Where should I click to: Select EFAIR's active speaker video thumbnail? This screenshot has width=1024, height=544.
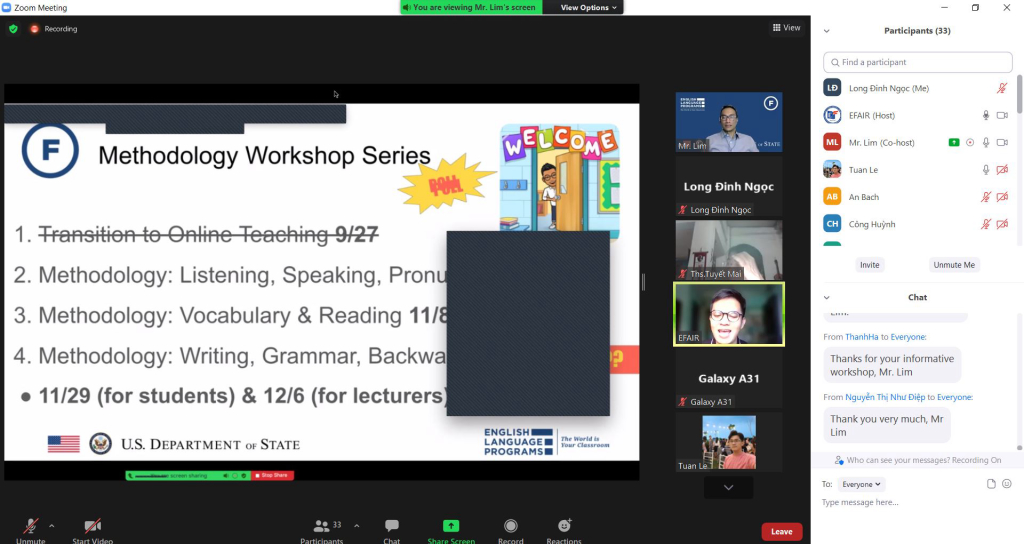pos(729,314)
